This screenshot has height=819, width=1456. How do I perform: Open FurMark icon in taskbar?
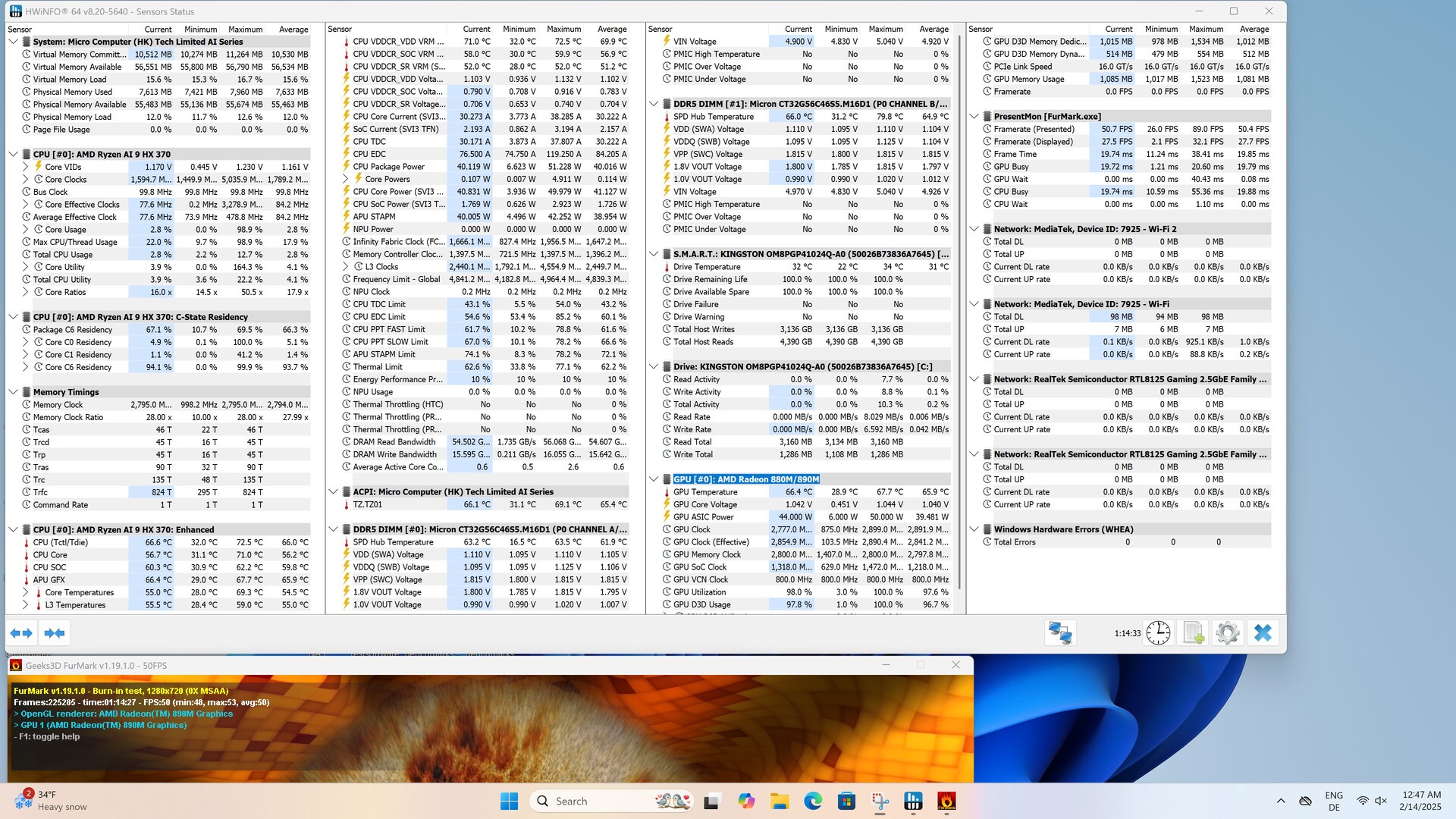(946, 801)
